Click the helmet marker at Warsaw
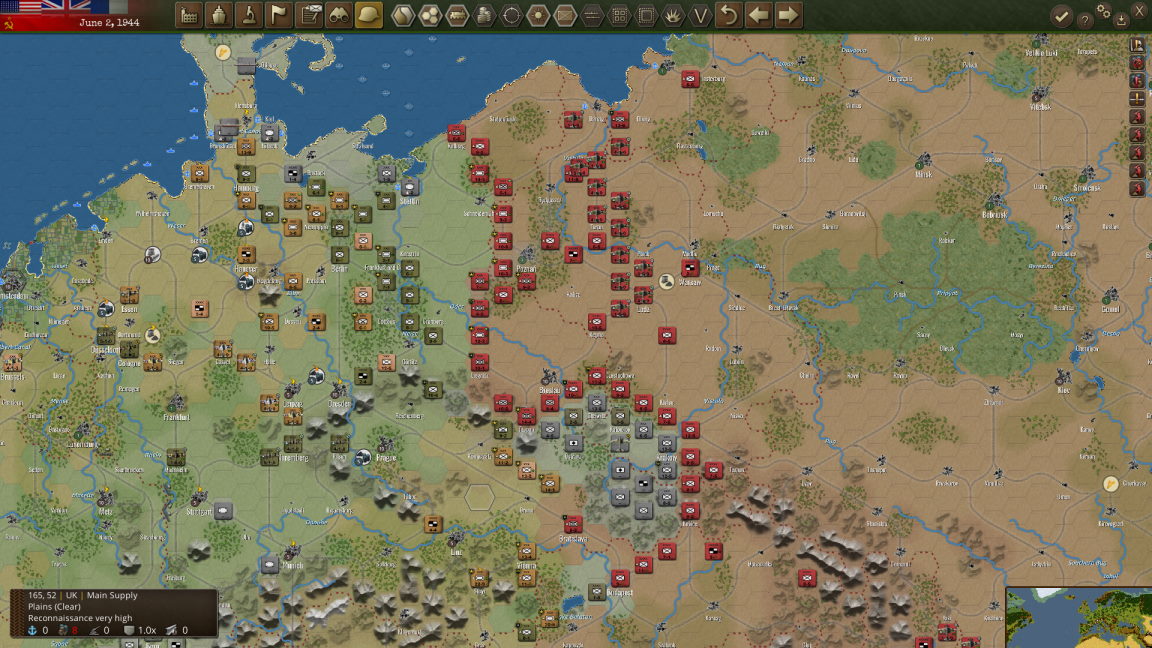This screenshot has height=648, width=1152. pyautogui.click(x=666, y=281)
